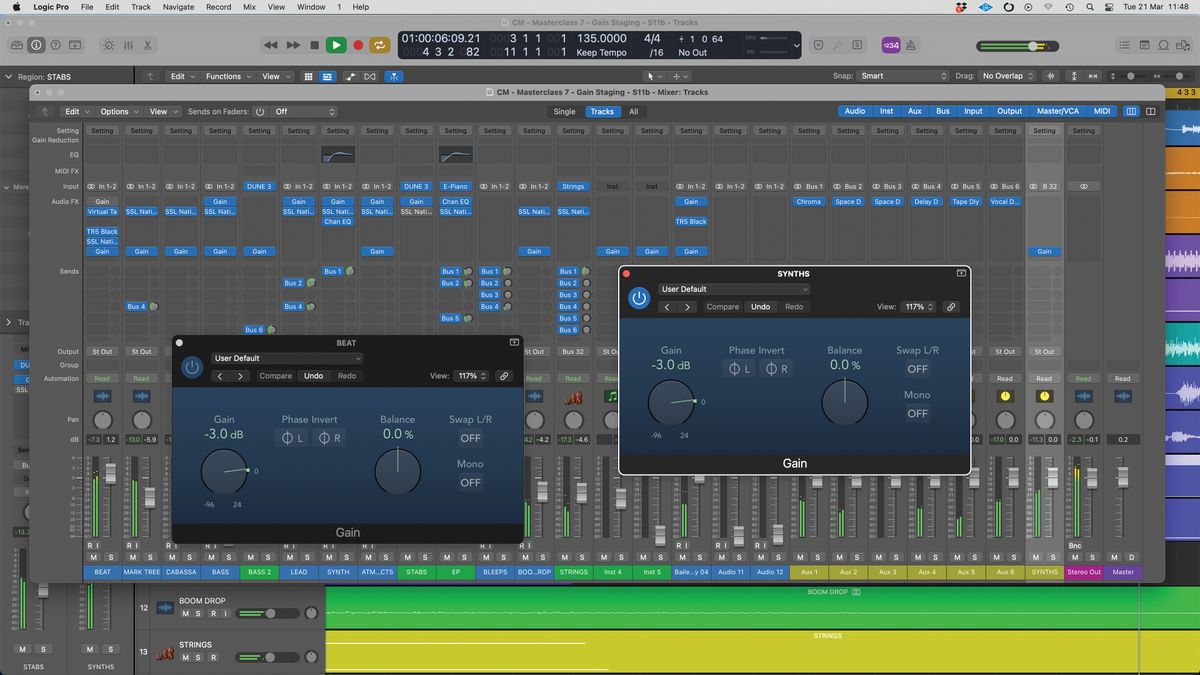Turn on Swap L/R in the SYNTHS plugin

tap(917, 368)
